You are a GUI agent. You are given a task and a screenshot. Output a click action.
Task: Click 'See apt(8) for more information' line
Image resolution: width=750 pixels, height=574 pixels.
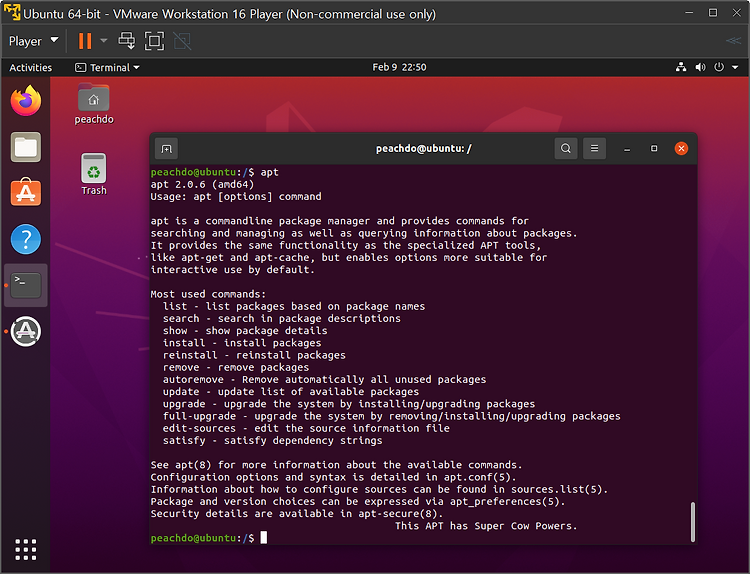(336, 465)
